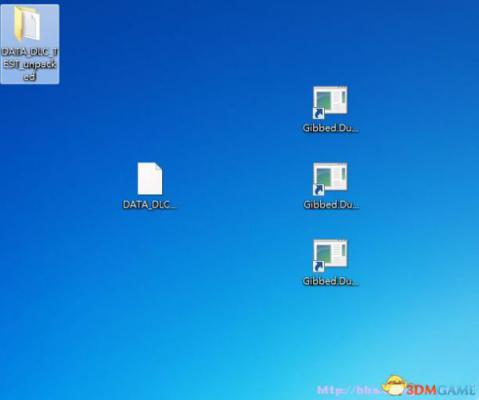The height and width of the screenshot is (400, 479).
Task: Select the DATA_DLC_TEST_unpacked folder icon
Action: click(x=28, y=24)
